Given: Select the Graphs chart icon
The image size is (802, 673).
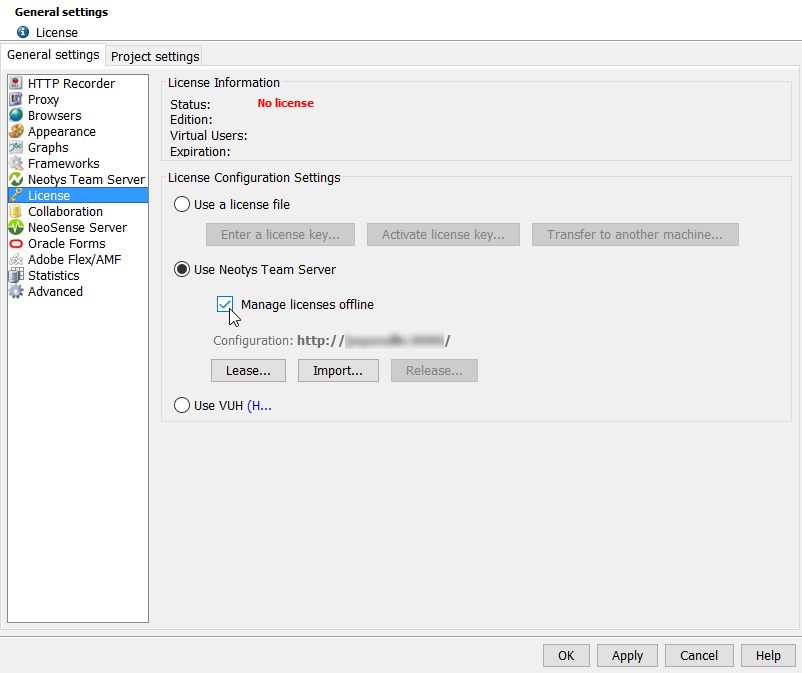Looking at the screenshot, I should pyautogui.click(x=16, y=148).
